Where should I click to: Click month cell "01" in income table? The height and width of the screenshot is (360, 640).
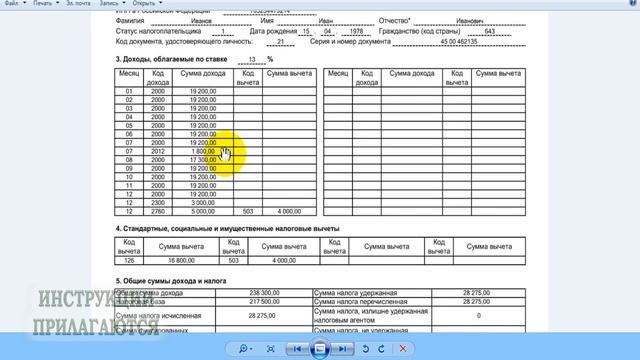[129, 91]
